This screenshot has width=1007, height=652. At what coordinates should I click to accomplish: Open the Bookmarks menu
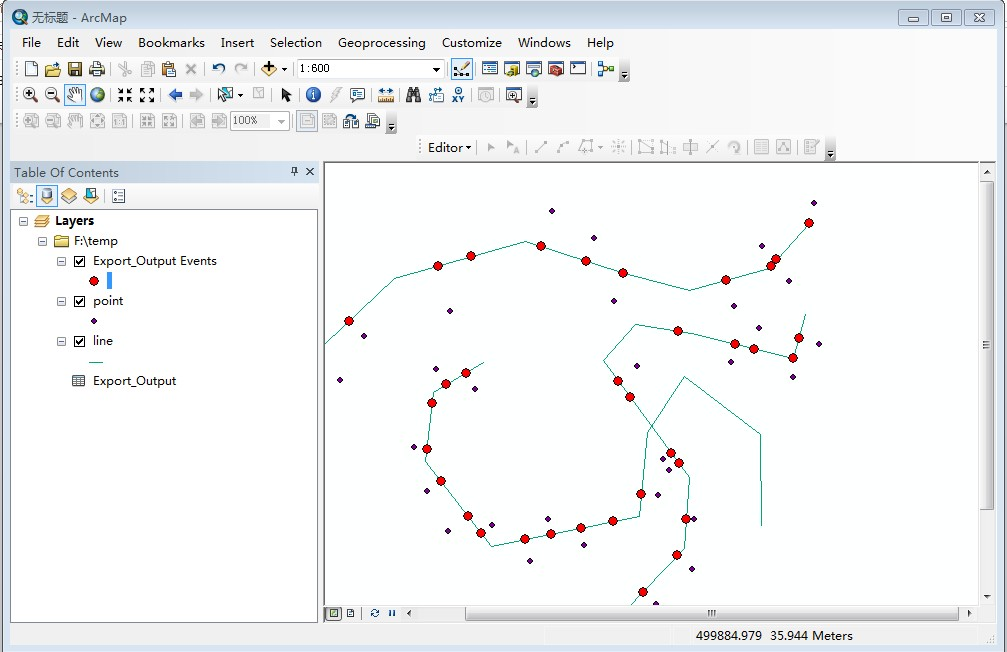(171, 42)
